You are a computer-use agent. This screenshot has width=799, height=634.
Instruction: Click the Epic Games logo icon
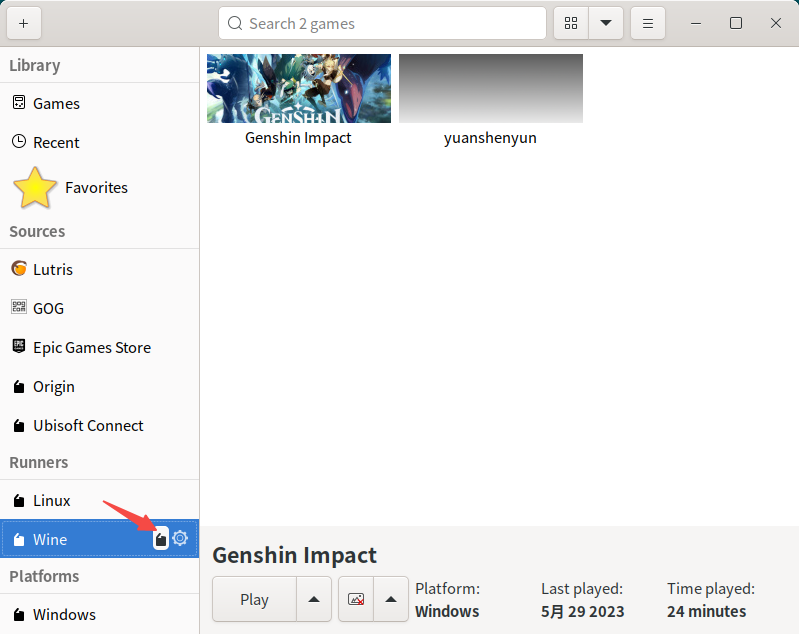pos(19,346)
